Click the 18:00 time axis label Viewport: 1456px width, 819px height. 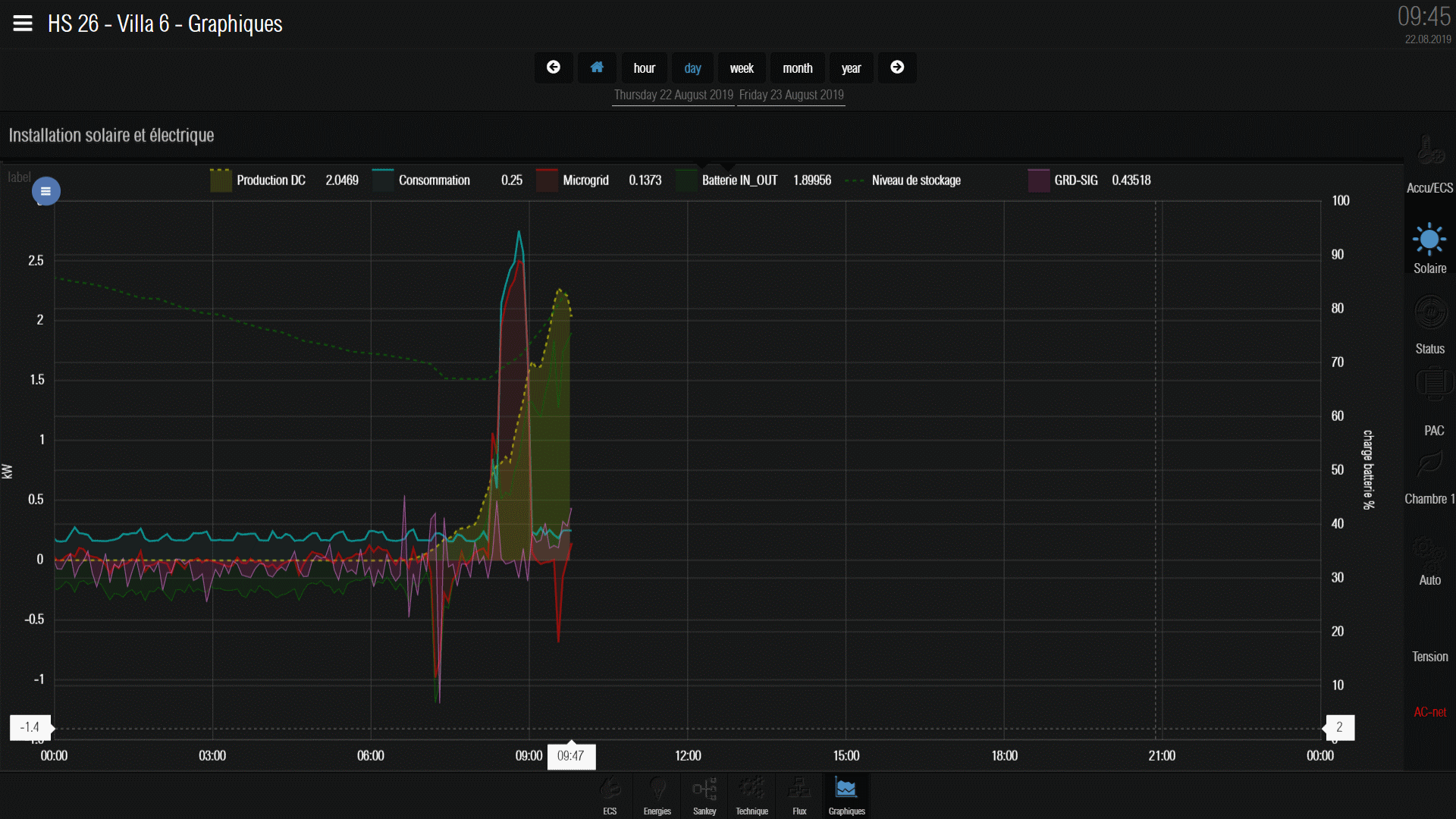pos(1004,756)
